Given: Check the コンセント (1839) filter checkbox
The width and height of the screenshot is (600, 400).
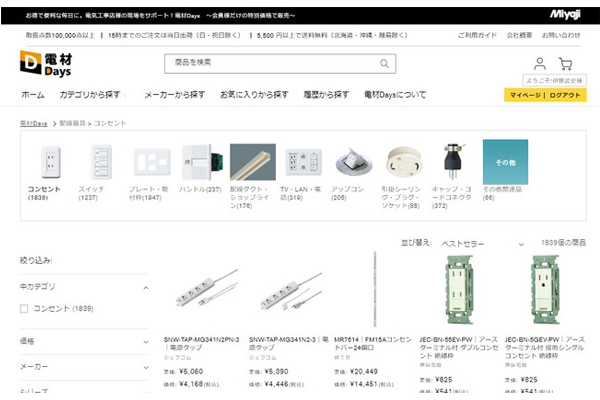Looking at the screenshot, I should 25,309.
